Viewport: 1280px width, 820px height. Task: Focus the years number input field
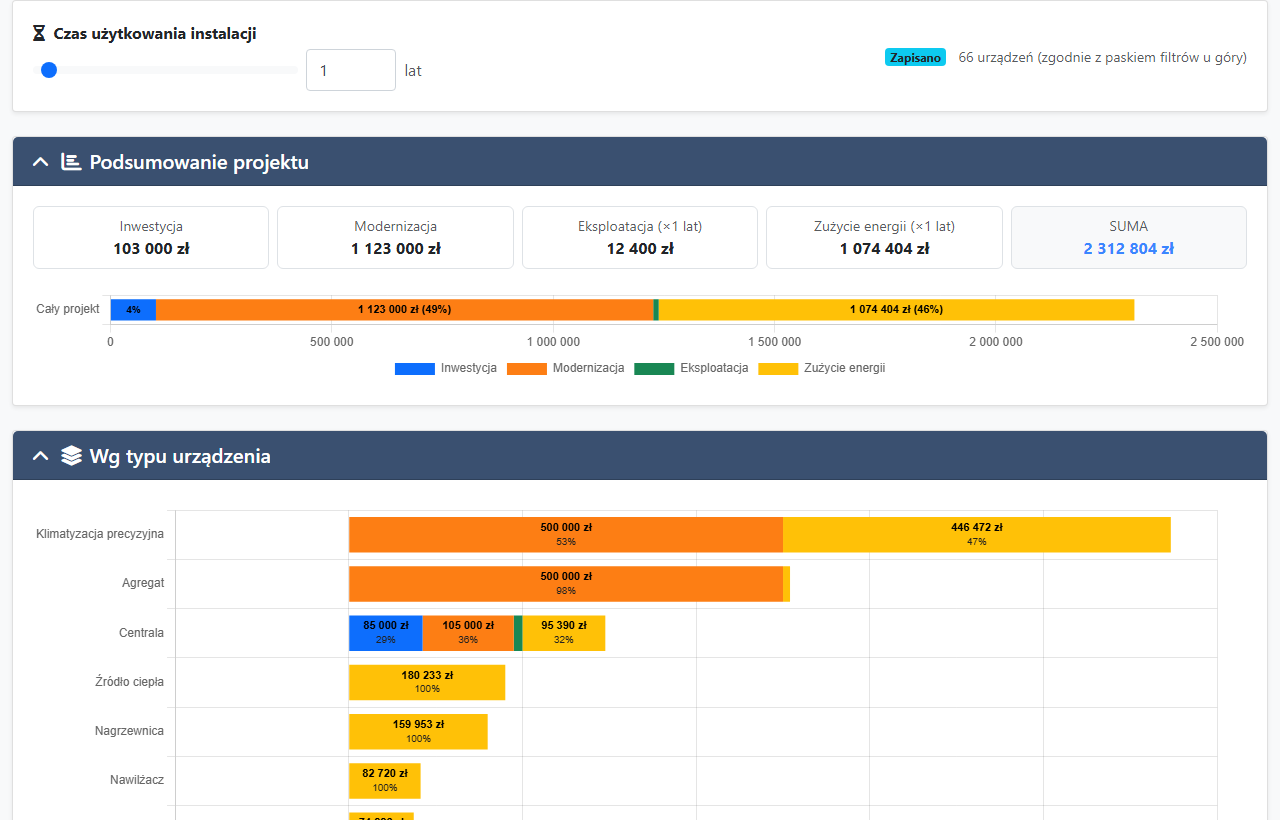[351, 70]
